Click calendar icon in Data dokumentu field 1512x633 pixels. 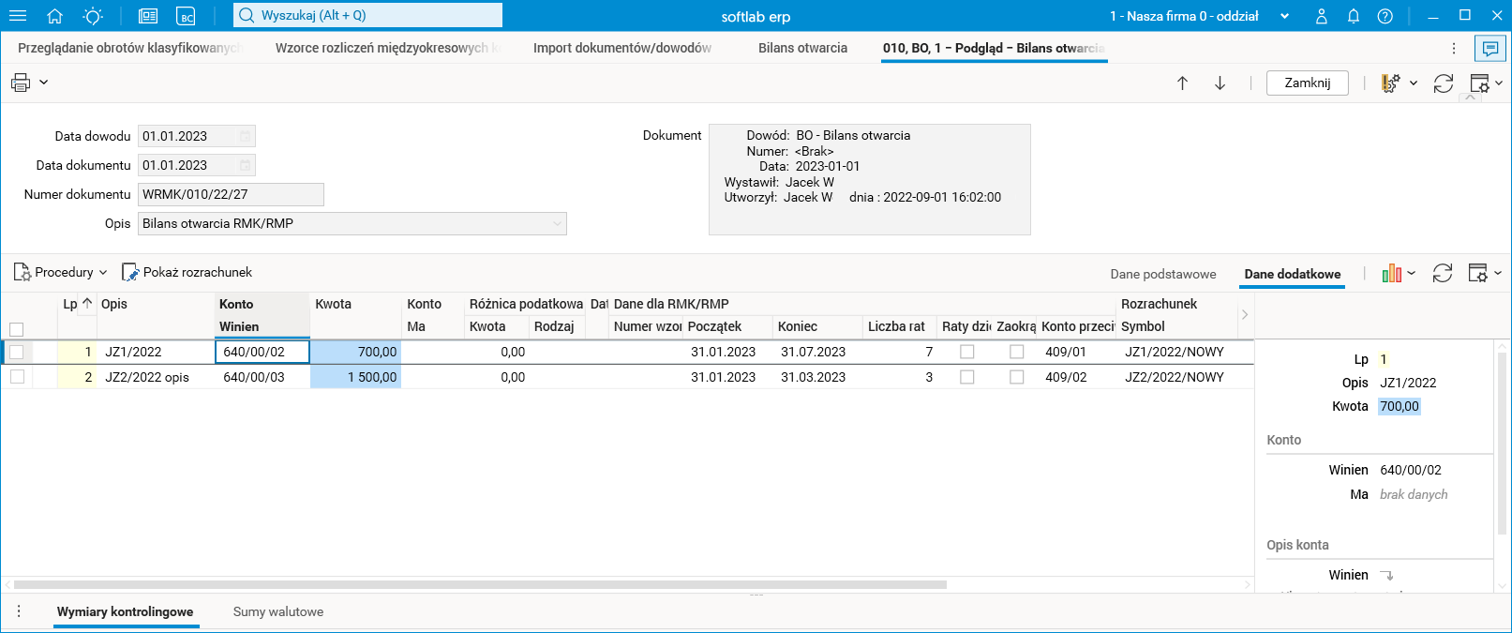[245, 165]
